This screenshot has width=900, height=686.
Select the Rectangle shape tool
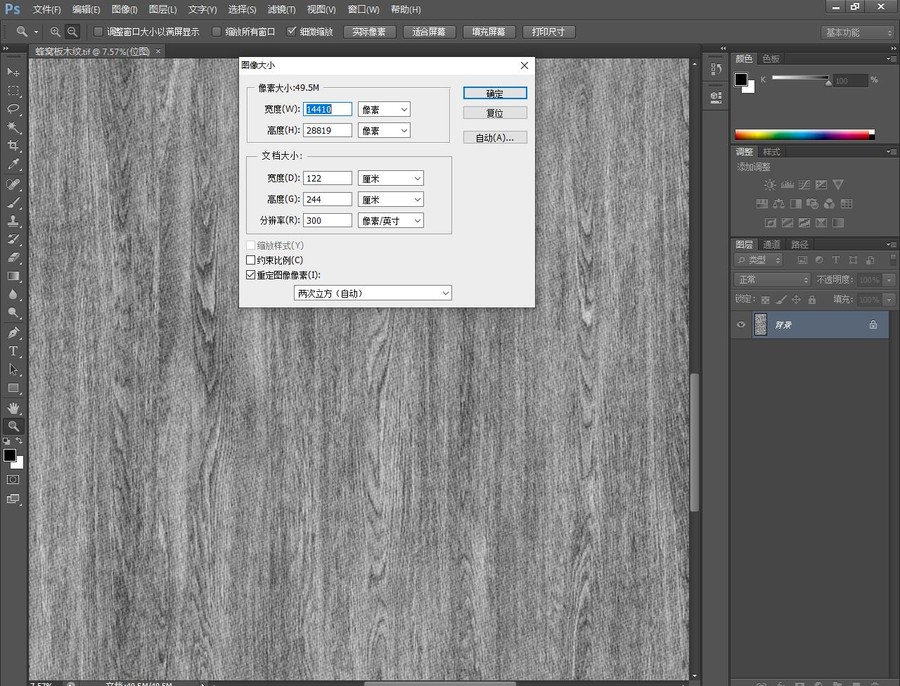13,388
